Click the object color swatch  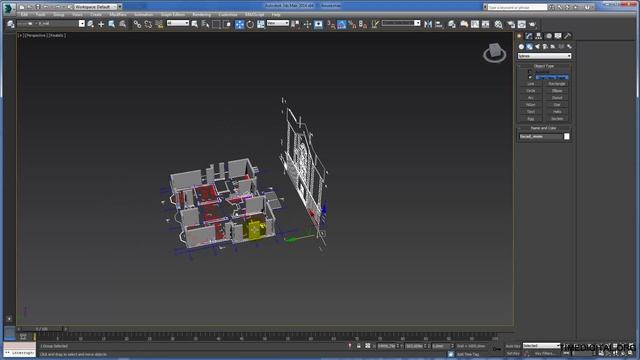click(567, 137)
